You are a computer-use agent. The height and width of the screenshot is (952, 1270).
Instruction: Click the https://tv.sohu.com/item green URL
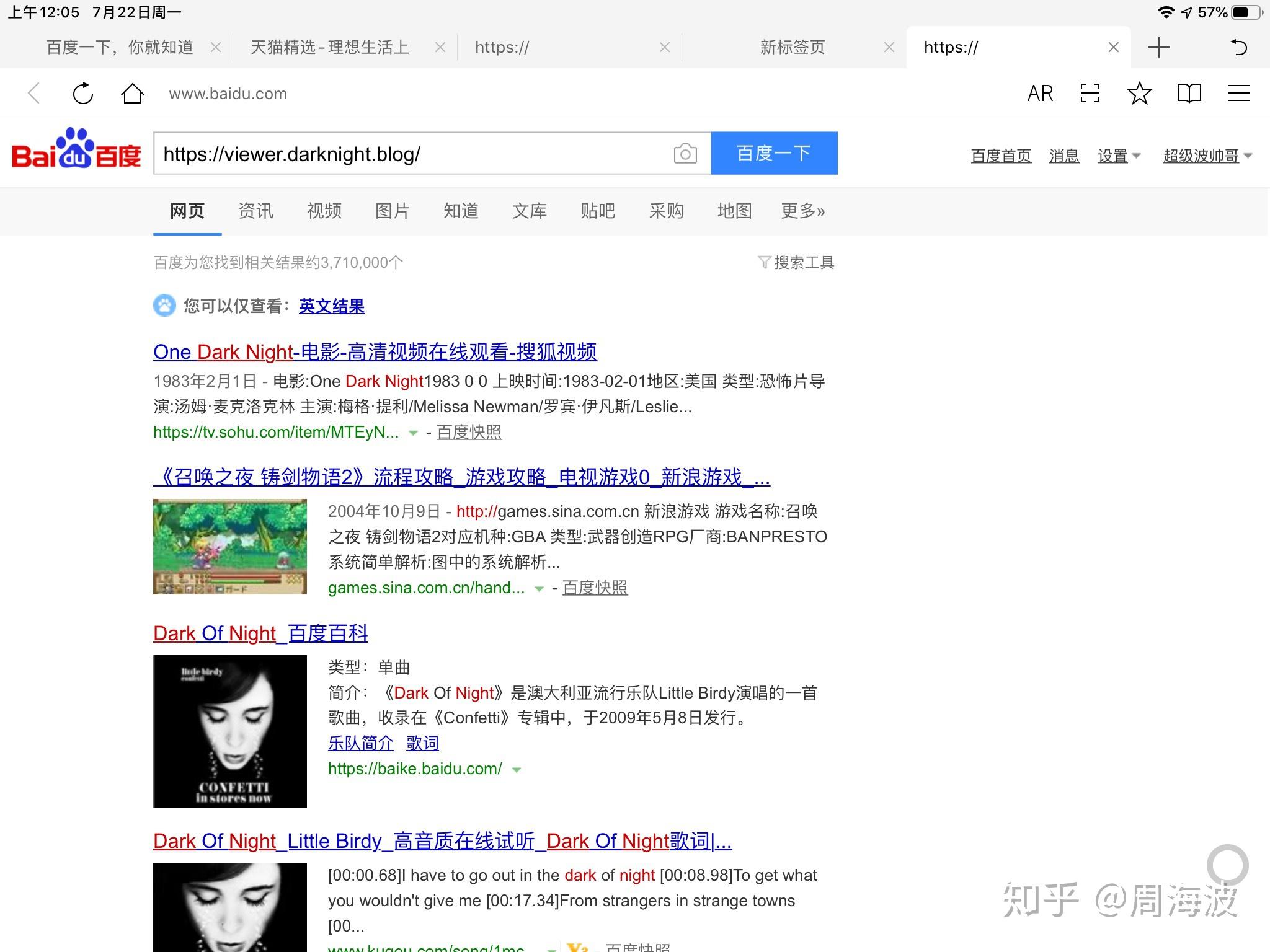(276, 432)
